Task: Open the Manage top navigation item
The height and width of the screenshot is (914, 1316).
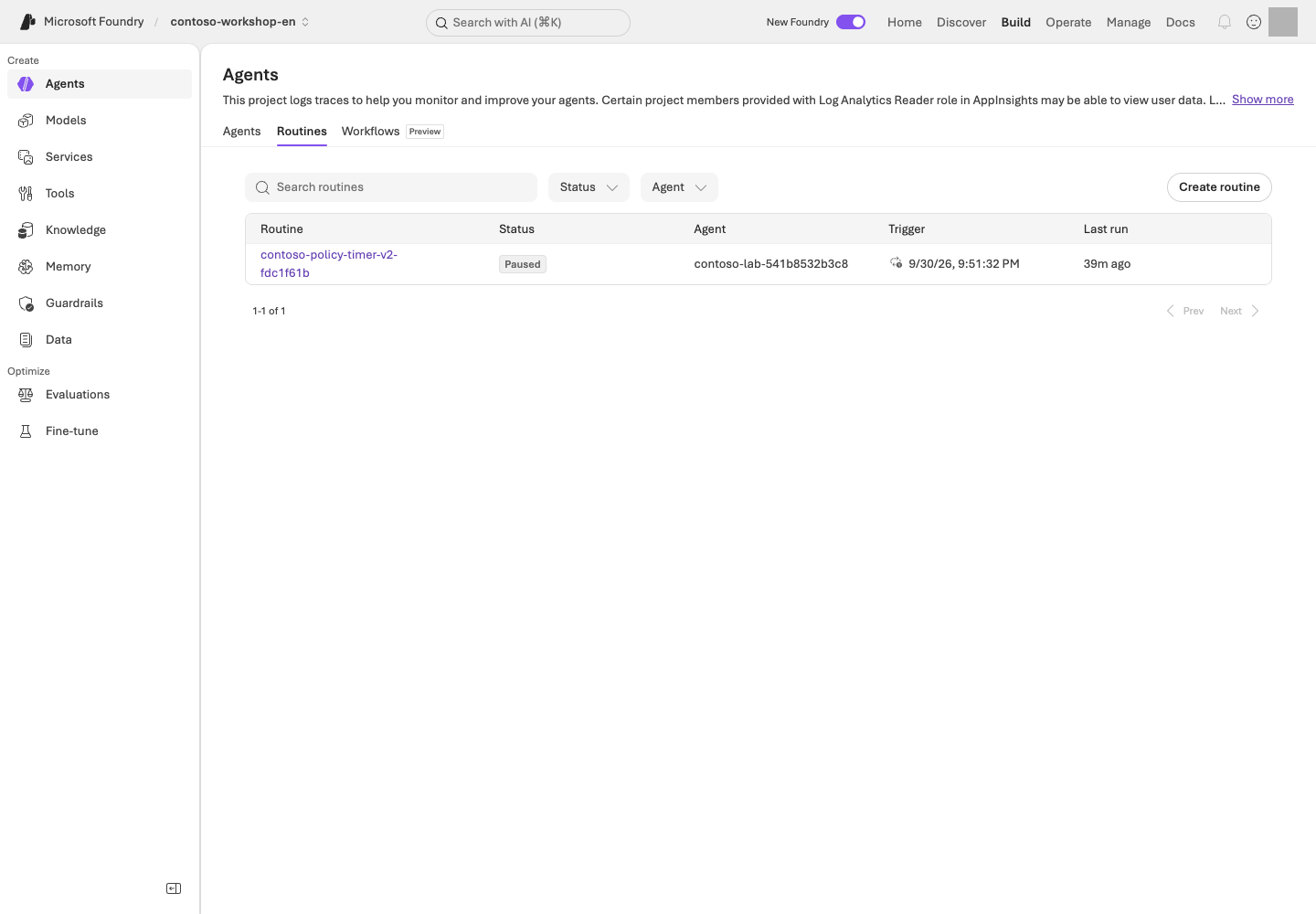Action: coord(1129,22)
